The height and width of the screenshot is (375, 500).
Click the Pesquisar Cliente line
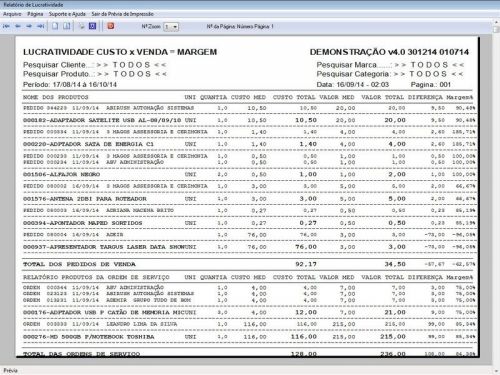click(95, 65)
